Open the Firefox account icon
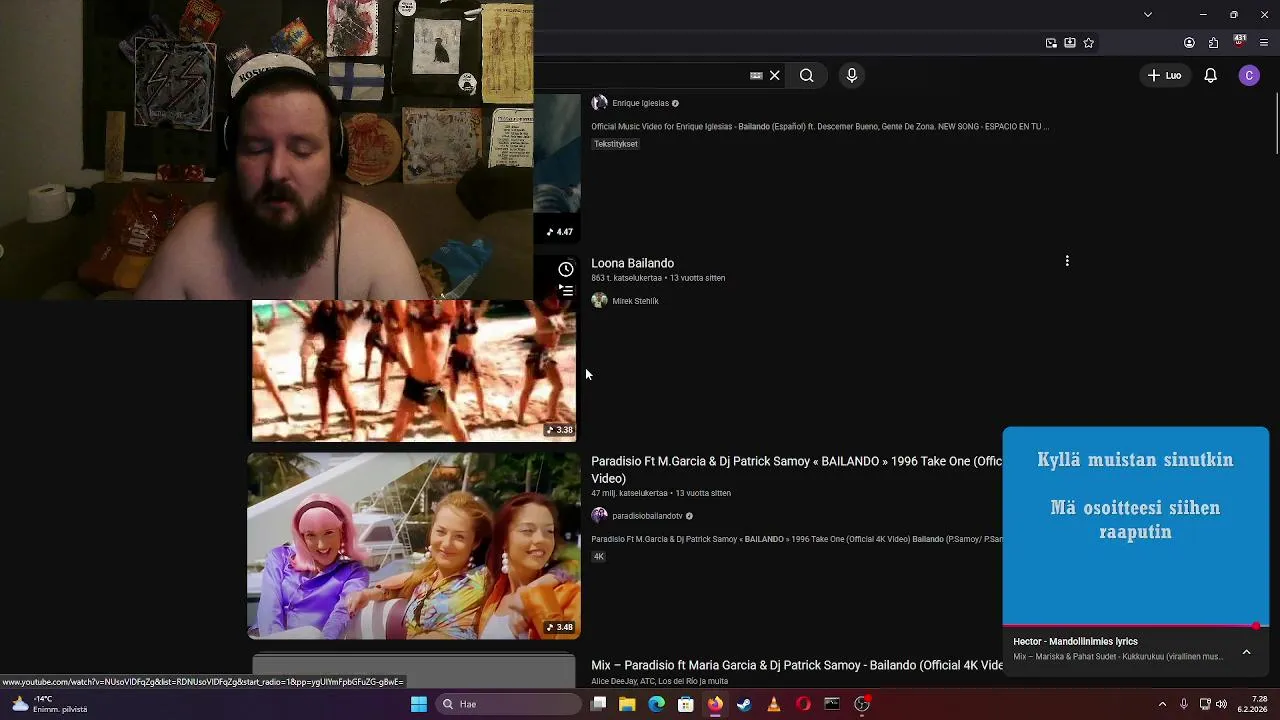This screenshot has height=720, width=1280. 1189,43
